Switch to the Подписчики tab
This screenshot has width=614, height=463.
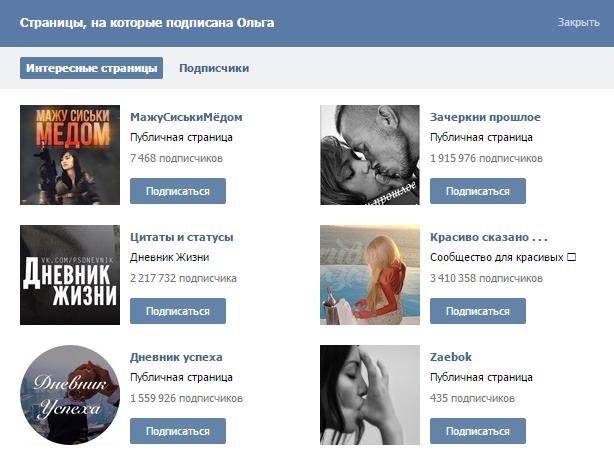[x=214, y=68]
